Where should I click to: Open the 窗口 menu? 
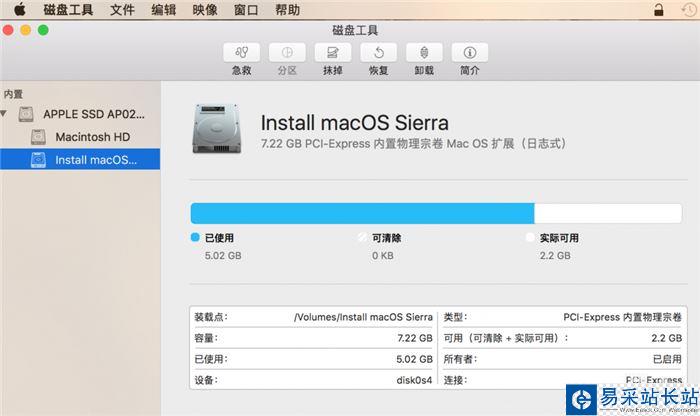pos(246,10)
